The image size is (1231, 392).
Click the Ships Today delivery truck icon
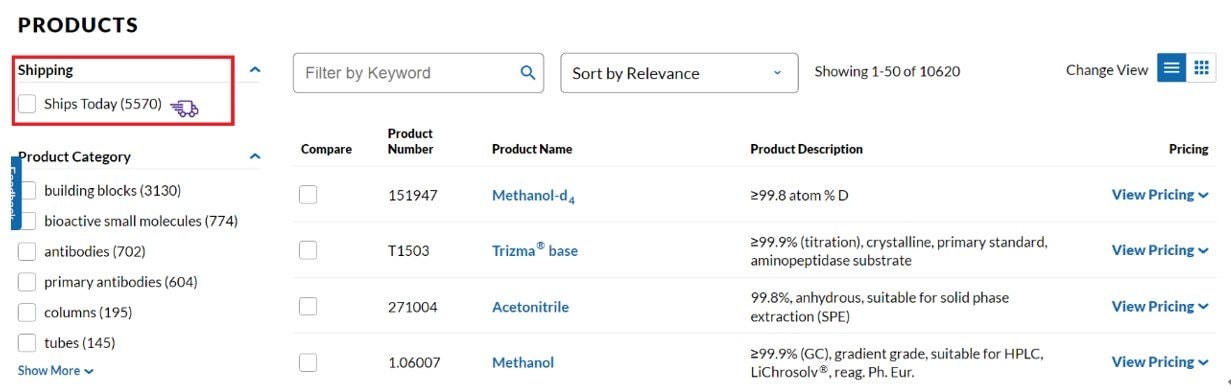click(x=184, y=108)
